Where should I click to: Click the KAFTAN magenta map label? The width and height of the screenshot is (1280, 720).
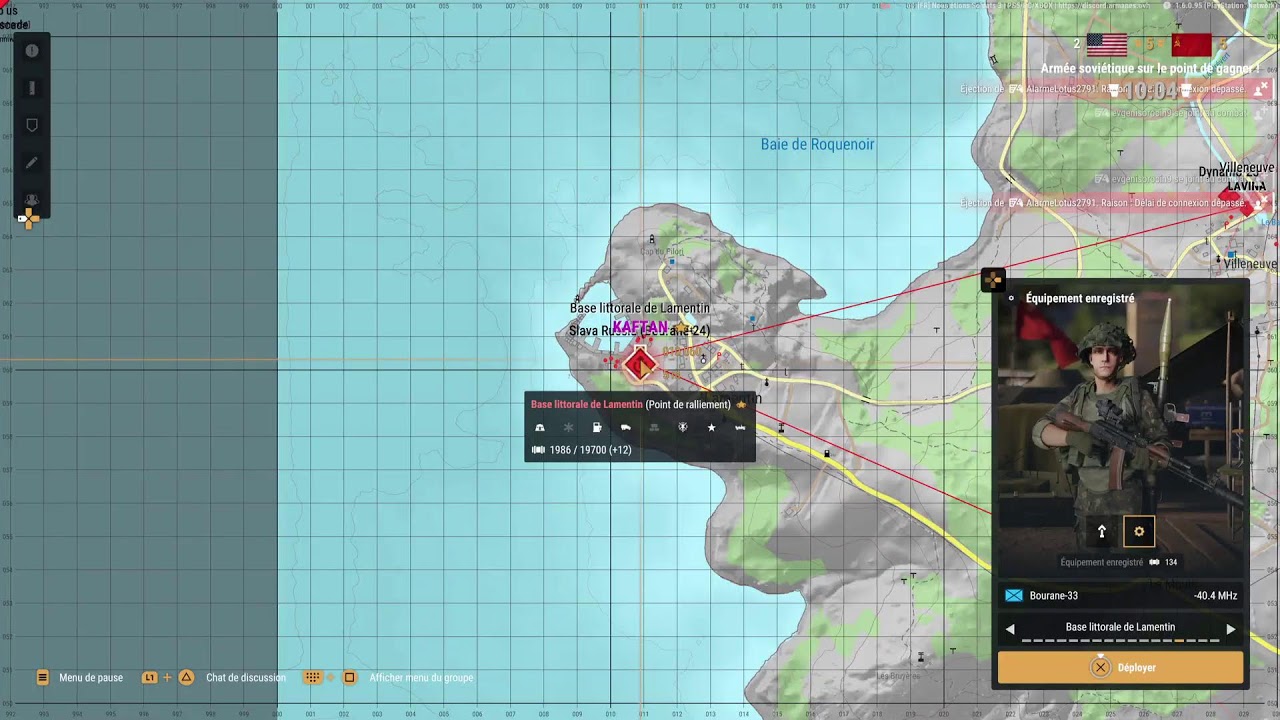pos(640,327)
